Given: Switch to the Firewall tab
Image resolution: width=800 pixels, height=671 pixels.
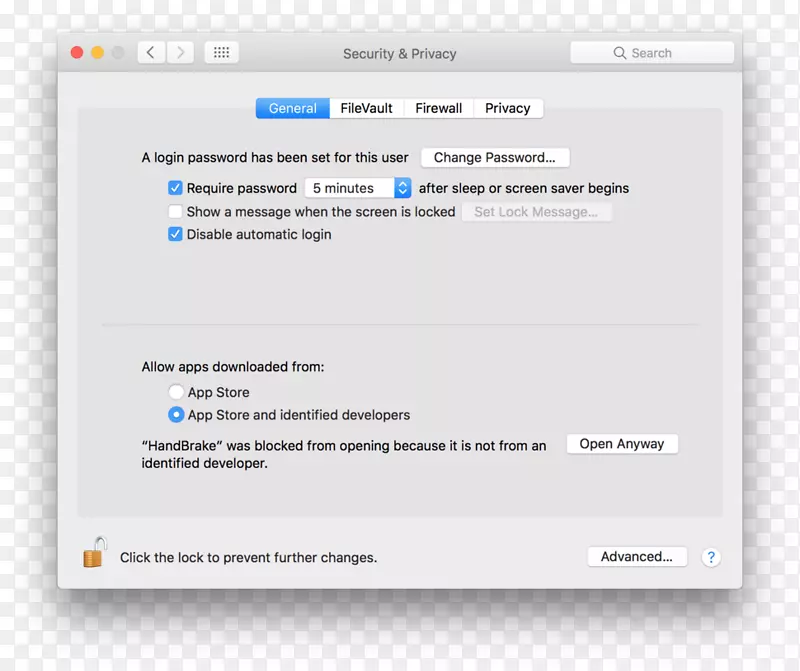Looking at the screenshot, I should [x=438, y=108].
